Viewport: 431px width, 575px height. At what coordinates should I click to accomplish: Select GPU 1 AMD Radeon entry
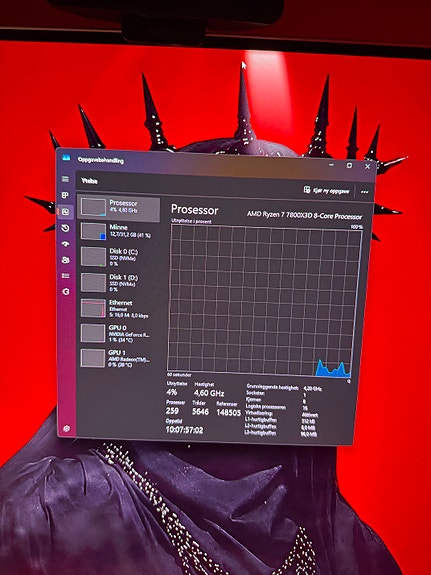click(x=119, y=358)
